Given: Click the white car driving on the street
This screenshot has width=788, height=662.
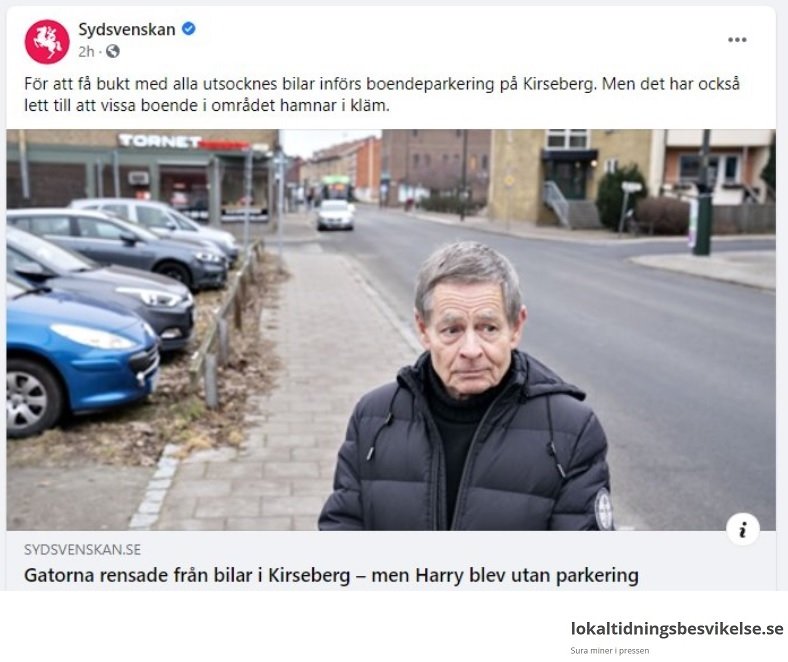Looking at the screenshot, I should click(x=335, y=215).
